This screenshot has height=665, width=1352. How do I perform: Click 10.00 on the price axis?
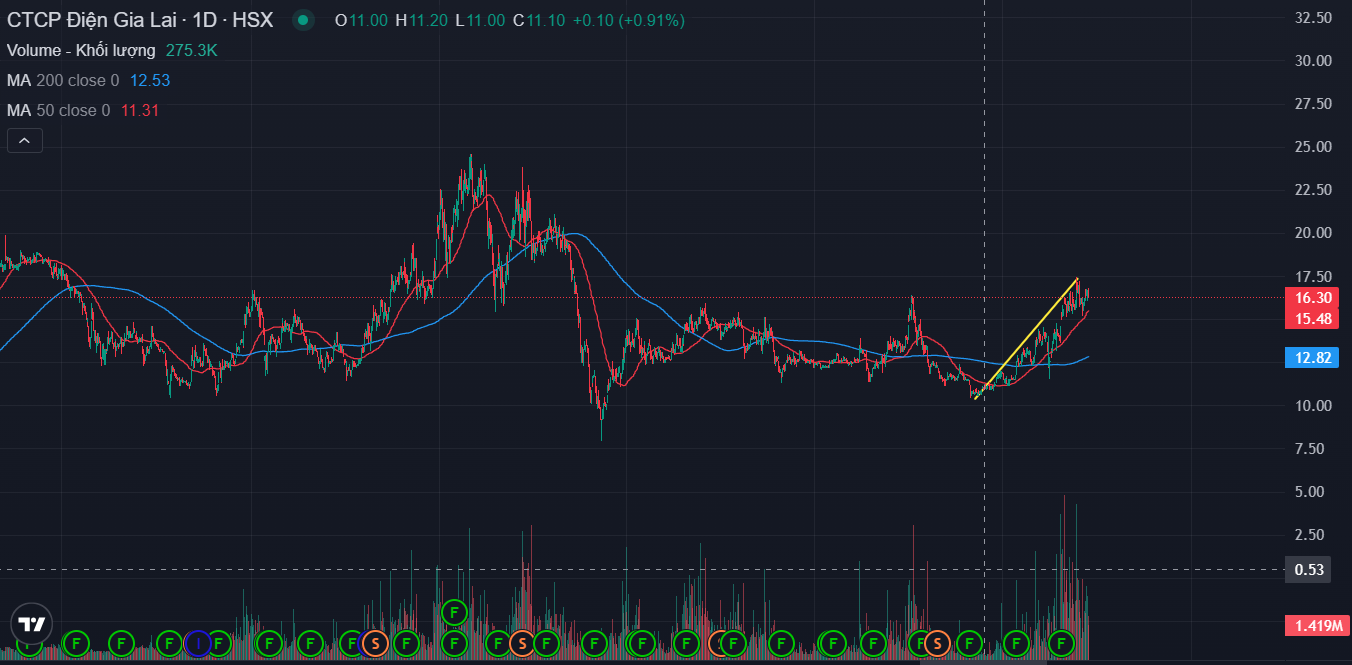[1312, 406]
